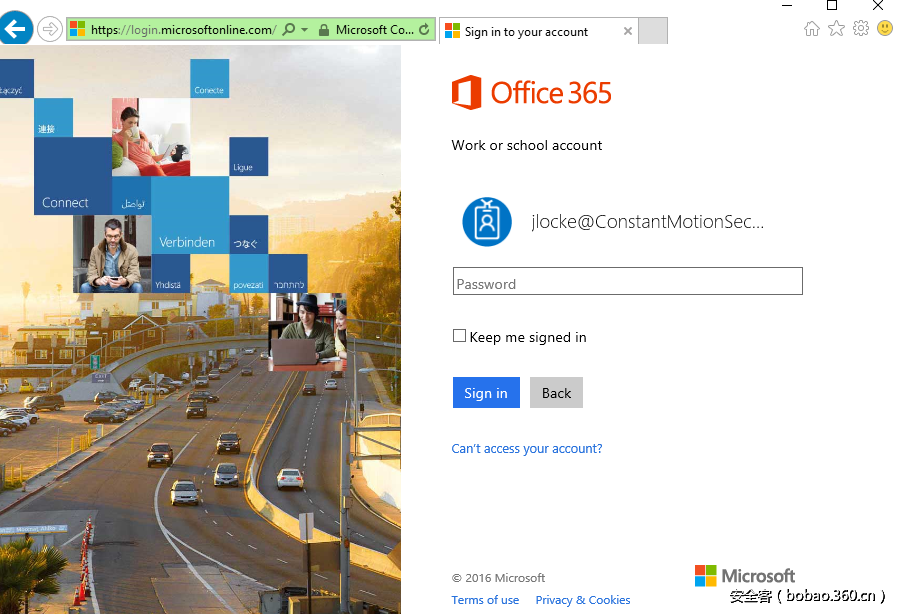Click the Back button on the form
This screenshot has width=900, height=614.
556,393
